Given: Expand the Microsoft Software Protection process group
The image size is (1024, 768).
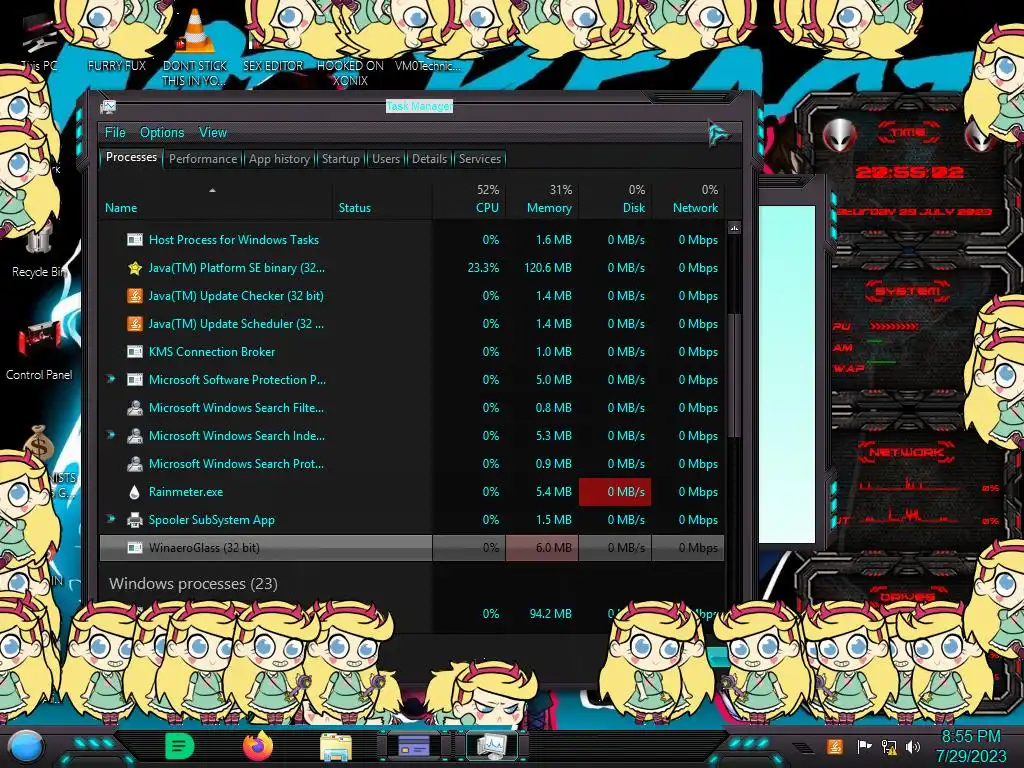Looking at the screenshot, I should [x=111, y=379].
